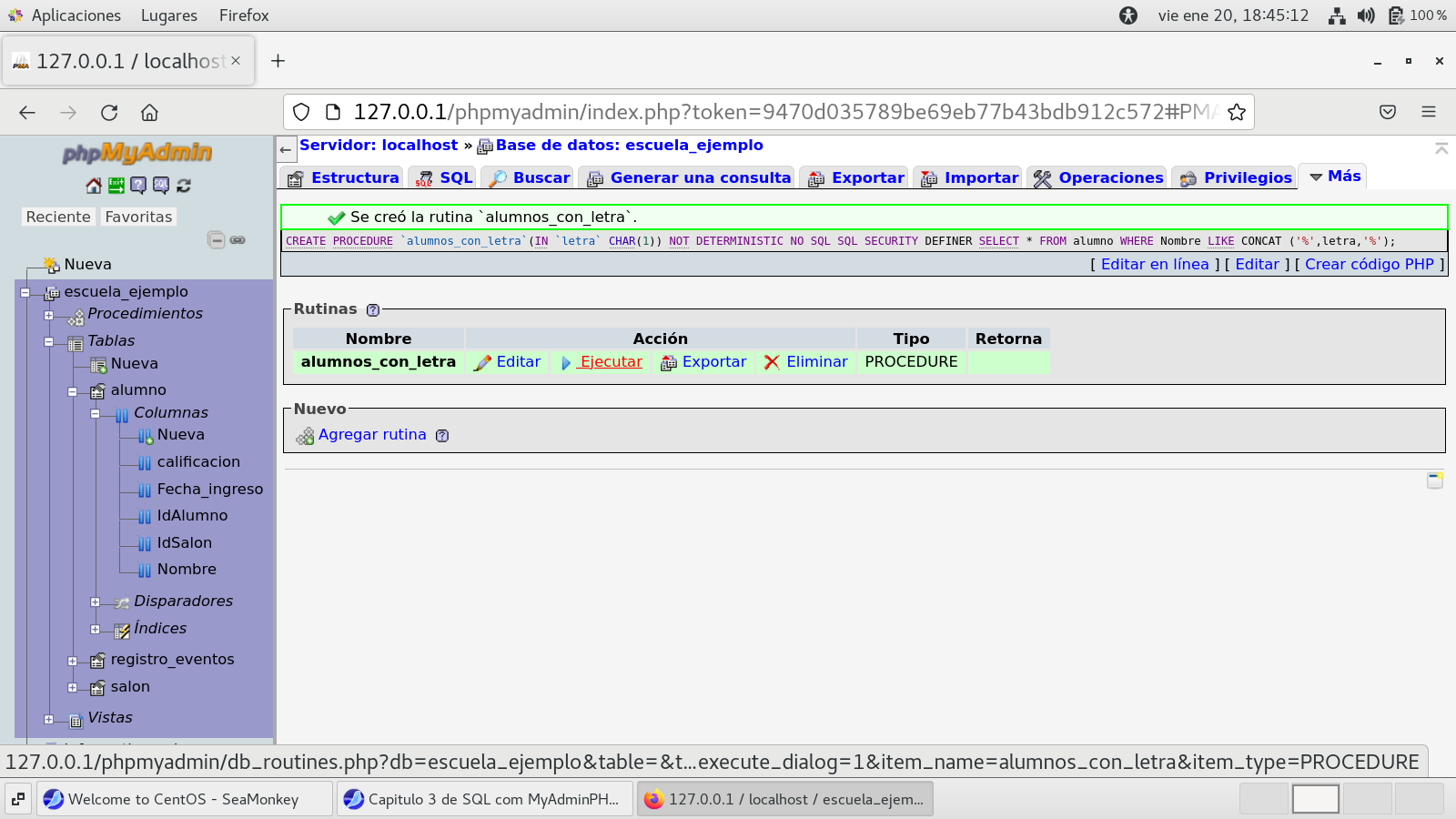
Task: Click Ejecutar for alumnos_con_letra routine
Action: point(611,362)
